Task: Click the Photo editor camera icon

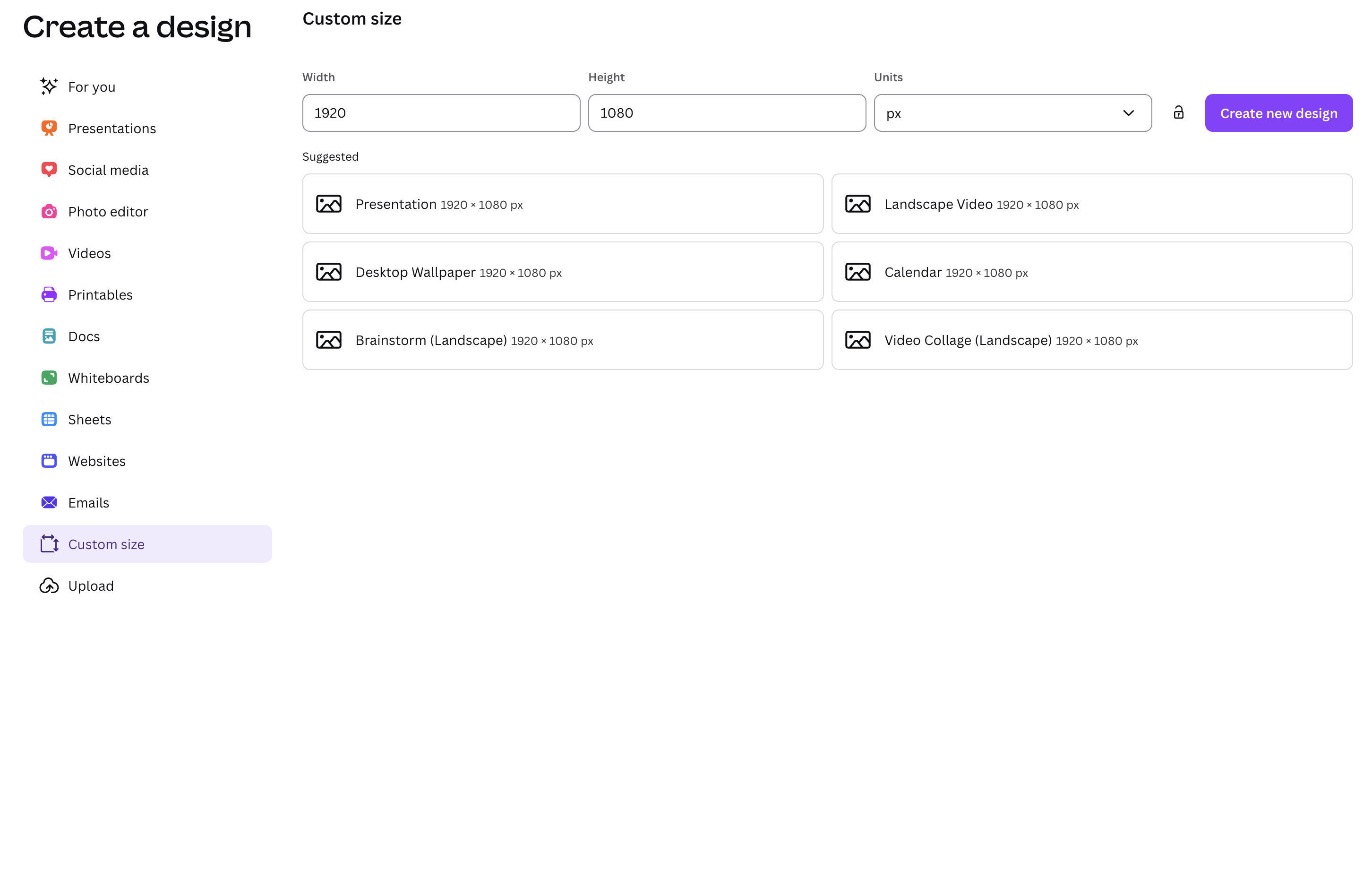Action: tap(49, 212)
